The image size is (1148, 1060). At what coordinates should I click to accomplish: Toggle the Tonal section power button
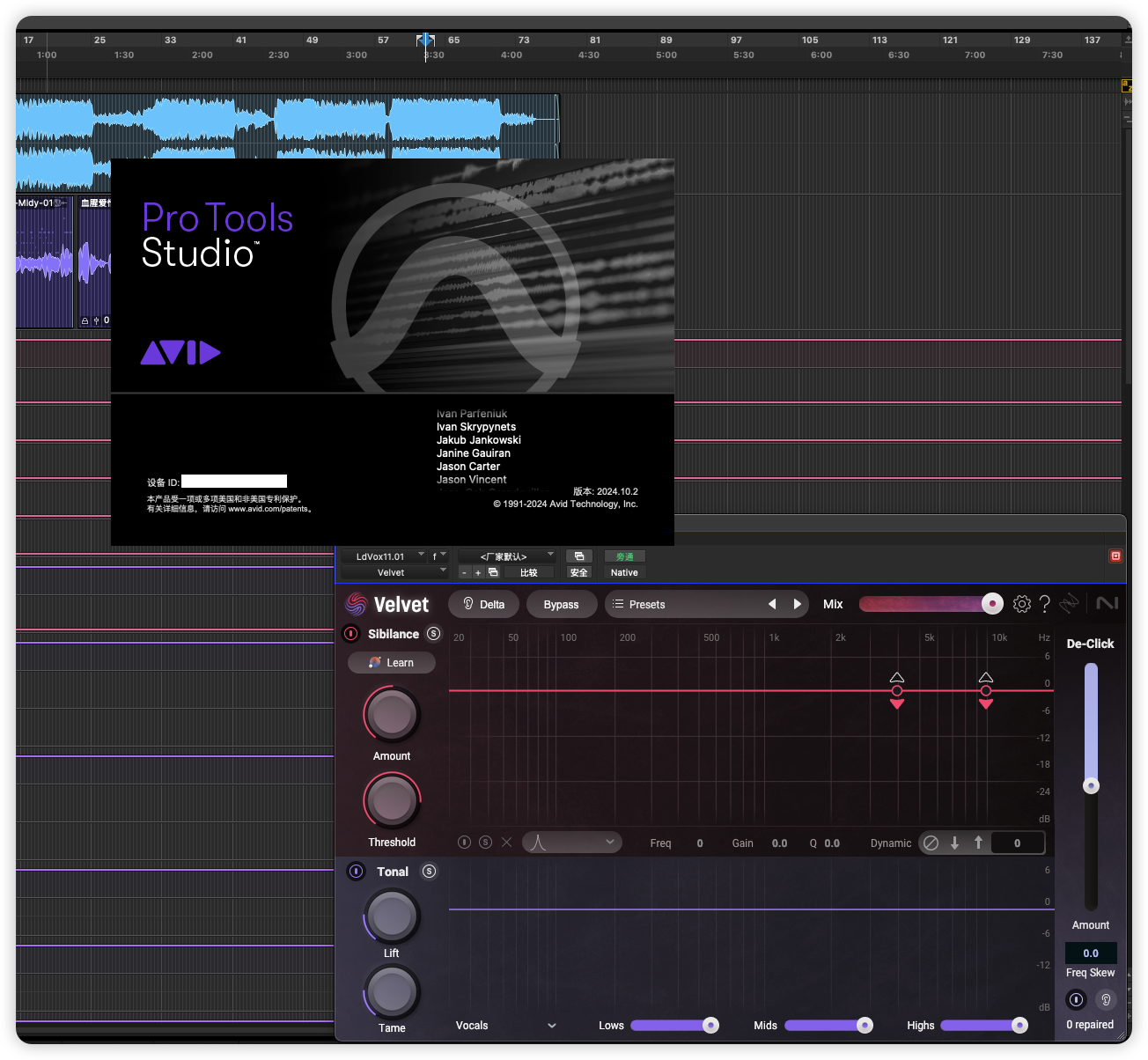[x=356, y=872]
